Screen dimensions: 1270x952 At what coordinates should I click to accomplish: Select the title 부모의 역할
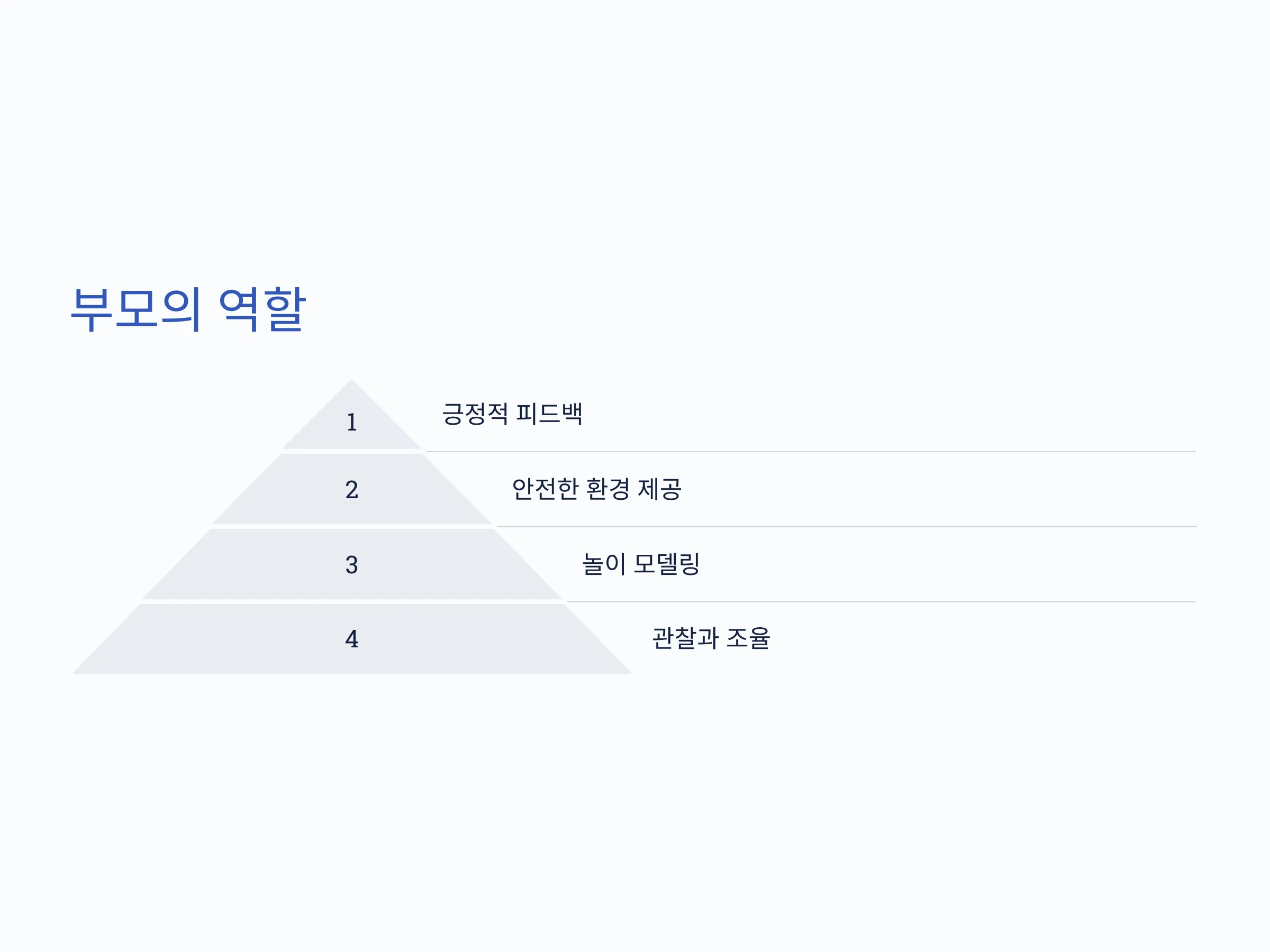click(188, 309)
